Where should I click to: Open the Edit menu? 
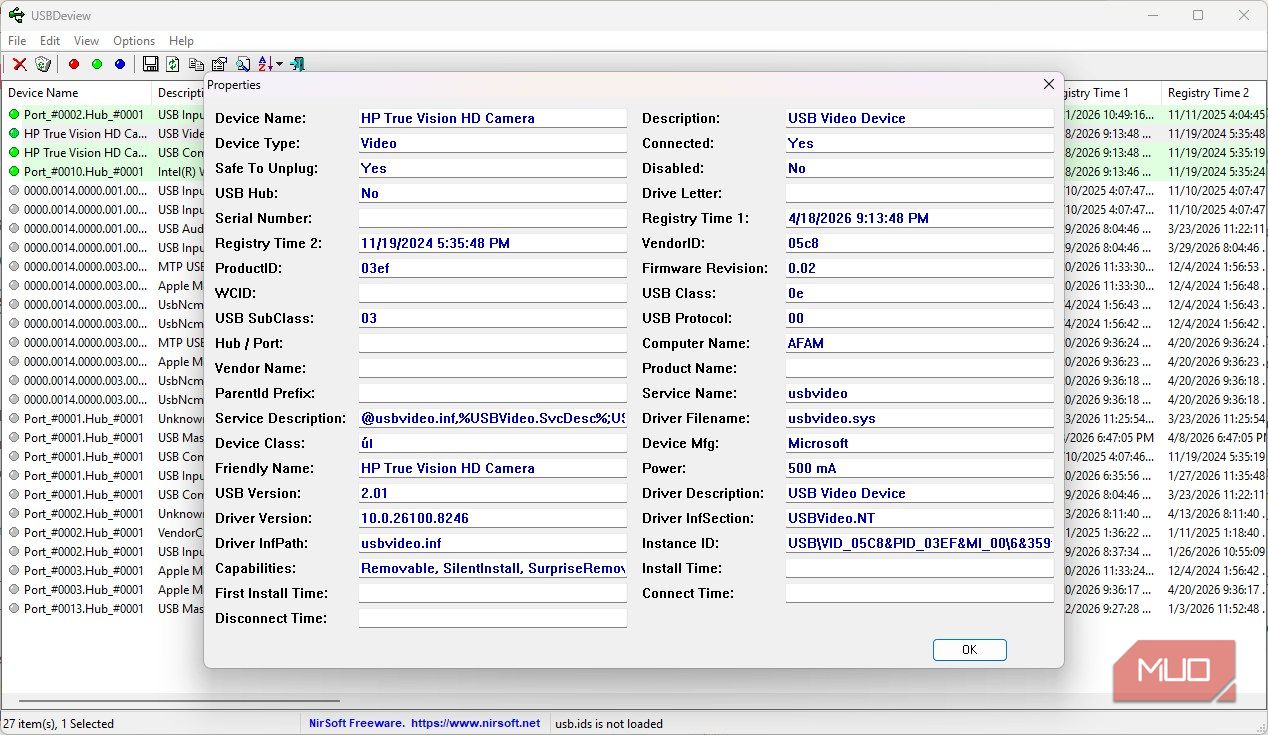tap(50, 41)
